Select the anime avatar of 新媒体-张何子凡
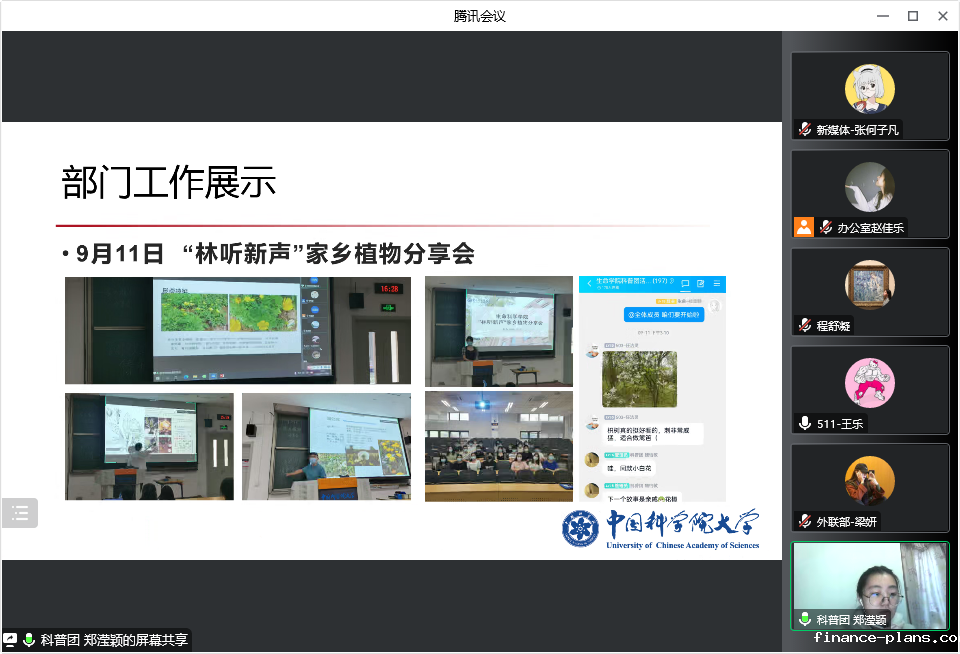Image resolution: width=960 pixels, height=654 pixels. [869, 89]
